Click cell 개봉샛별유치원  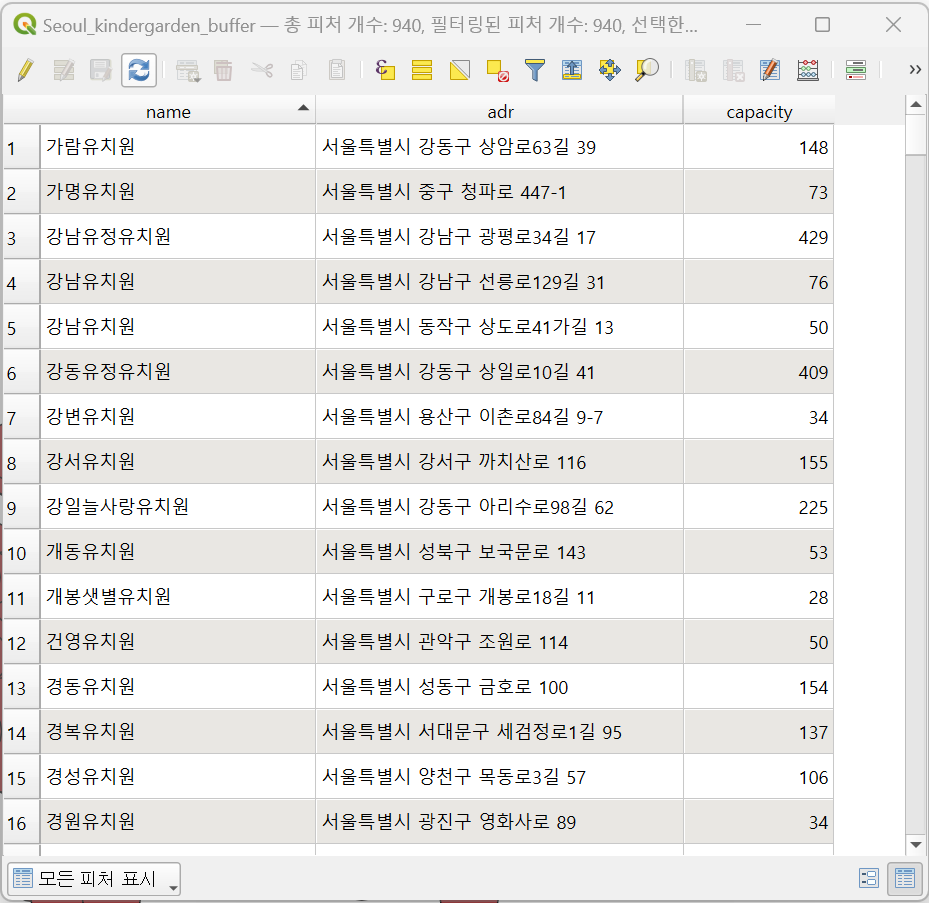pos(178,597)
